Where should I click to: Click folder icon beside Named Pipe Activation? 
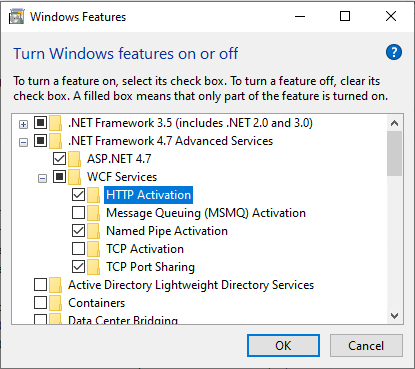coord(94,231)
